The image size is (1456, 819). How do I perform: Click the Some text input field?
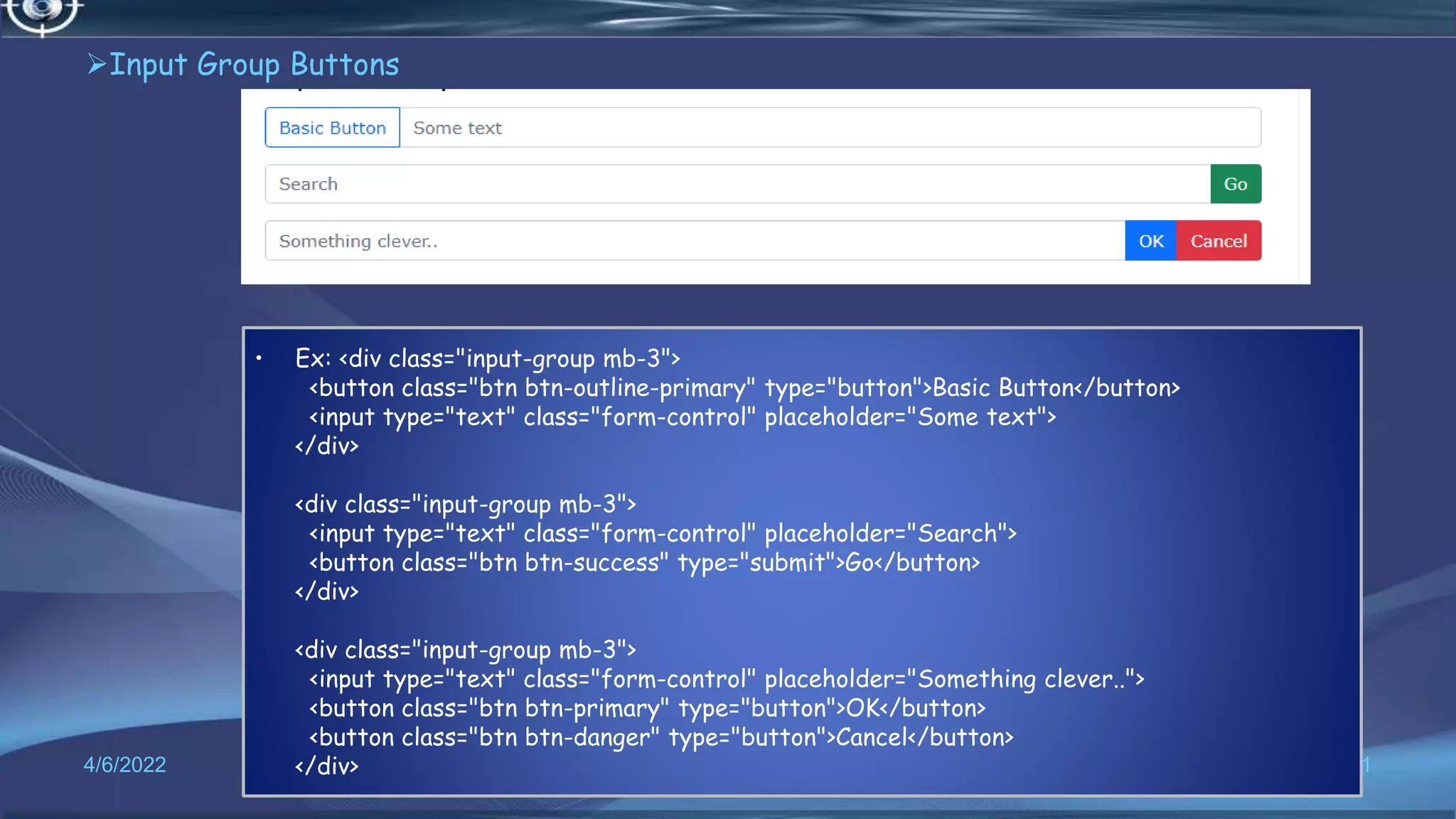(830, 128)
